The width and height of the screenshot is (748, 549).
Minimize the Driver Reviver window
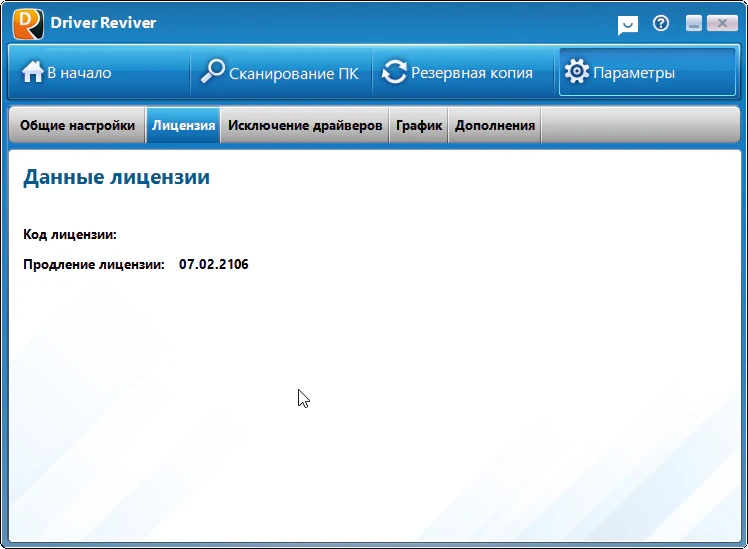coord(694,23)
